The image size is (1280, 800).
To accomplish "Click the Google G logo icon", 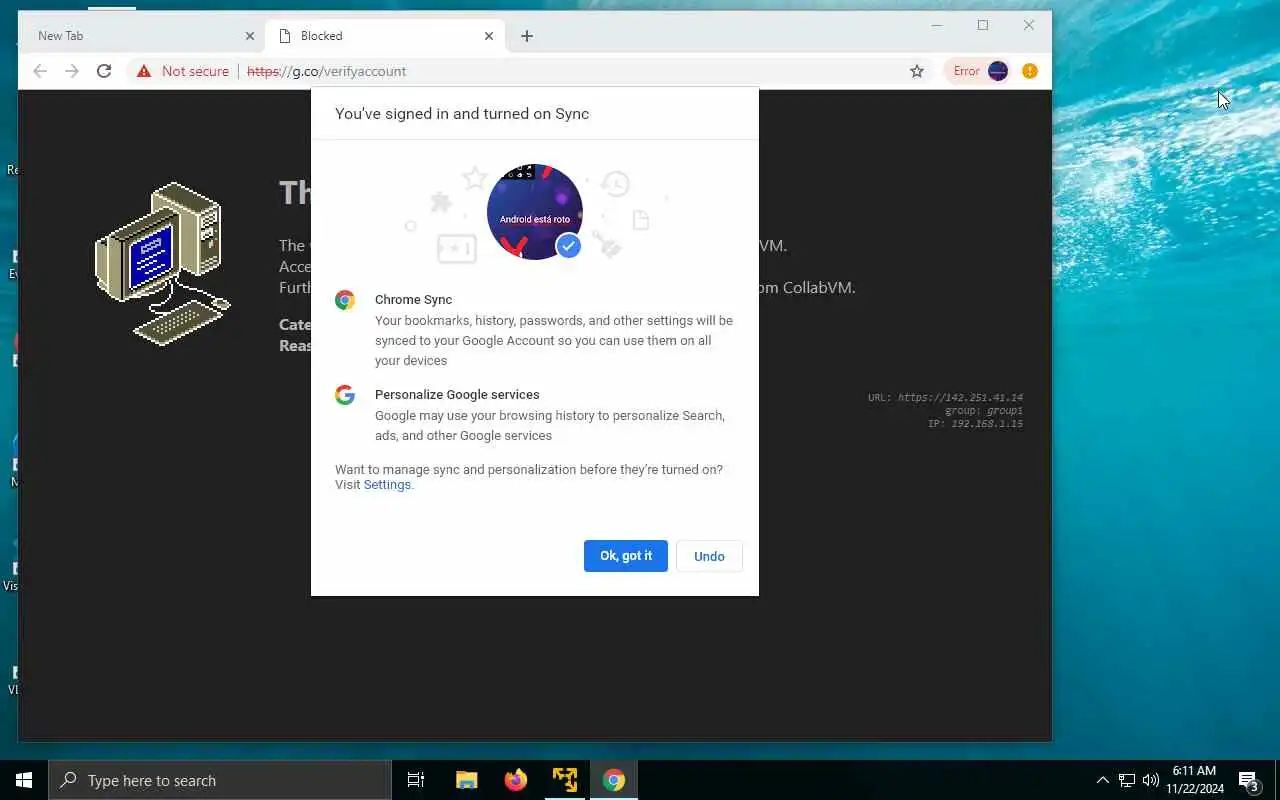I will (x=345, y=395).
